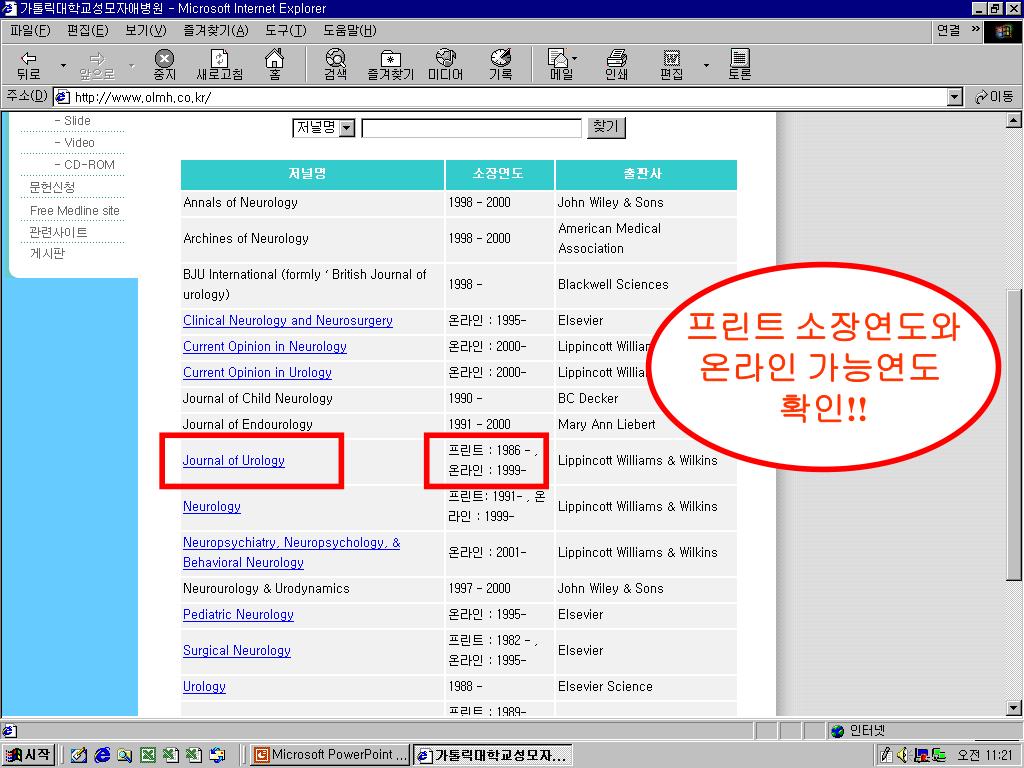The height and width of the screenshot is (768, 1024).
Task: Open the 도움말(H) menu
Action: click(x=349, y=31)
